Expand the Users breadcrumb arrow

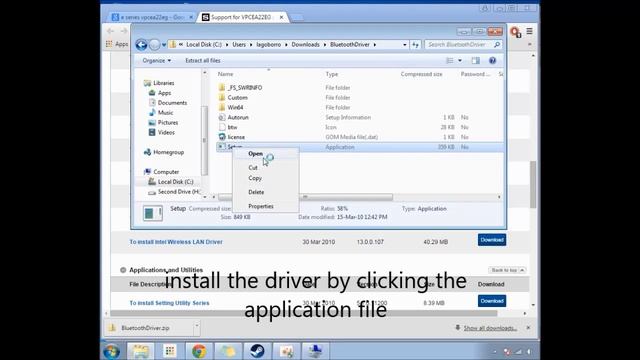pos(251,44)
